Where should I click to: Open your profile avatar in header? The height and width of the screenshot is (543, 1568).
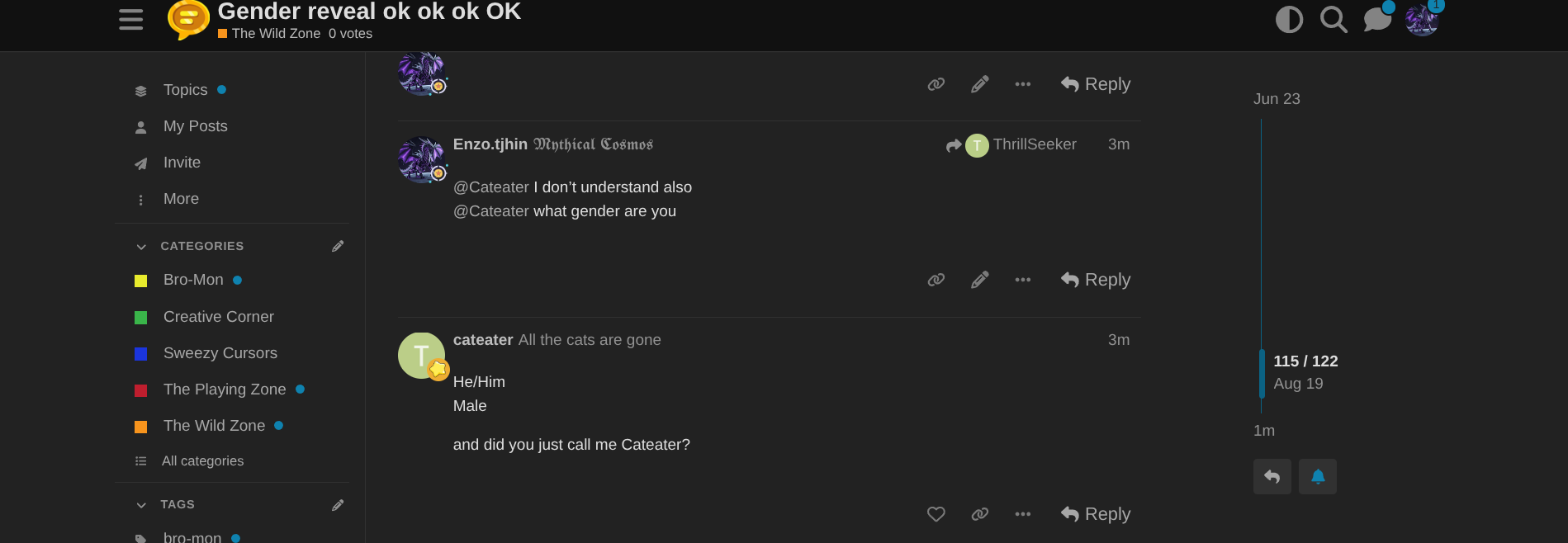pyautogui.click(x=1421, y=20)
